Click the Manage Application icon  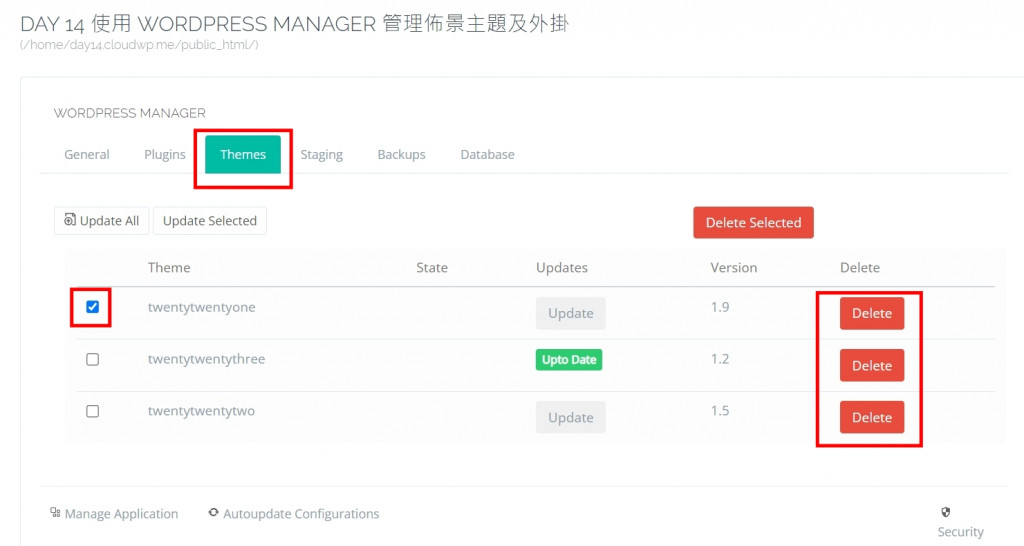coord(56,513)
